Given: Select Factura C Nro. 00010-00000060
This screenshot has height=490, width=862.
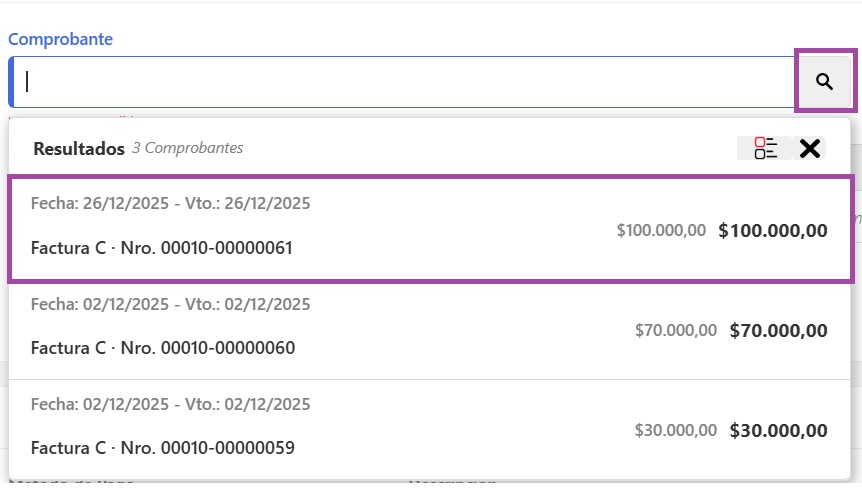Looking at the screenshot, I should click(162, 348).
